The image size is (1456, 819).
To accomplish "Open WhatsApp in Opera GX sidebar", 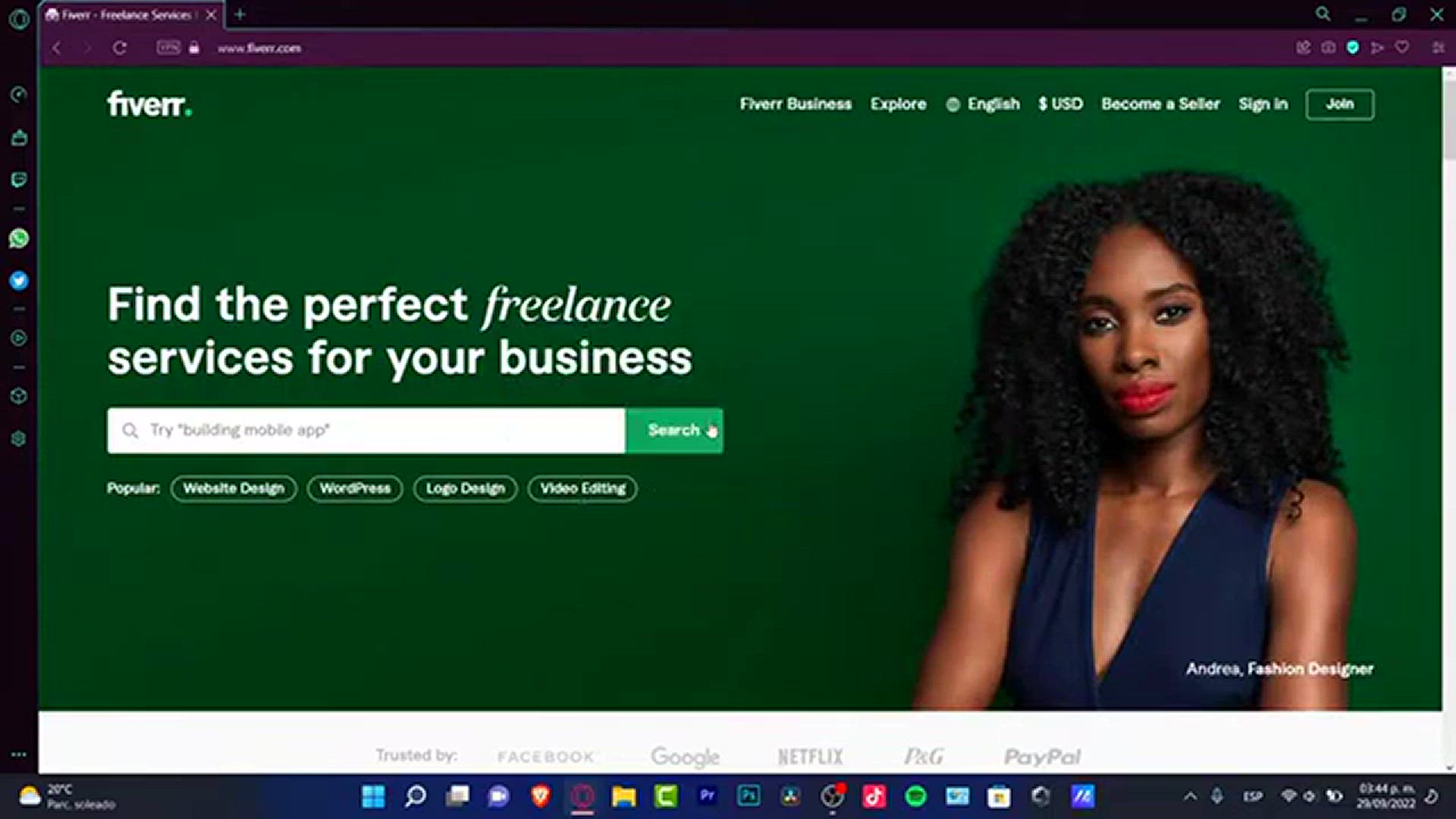I will [19, 238].
